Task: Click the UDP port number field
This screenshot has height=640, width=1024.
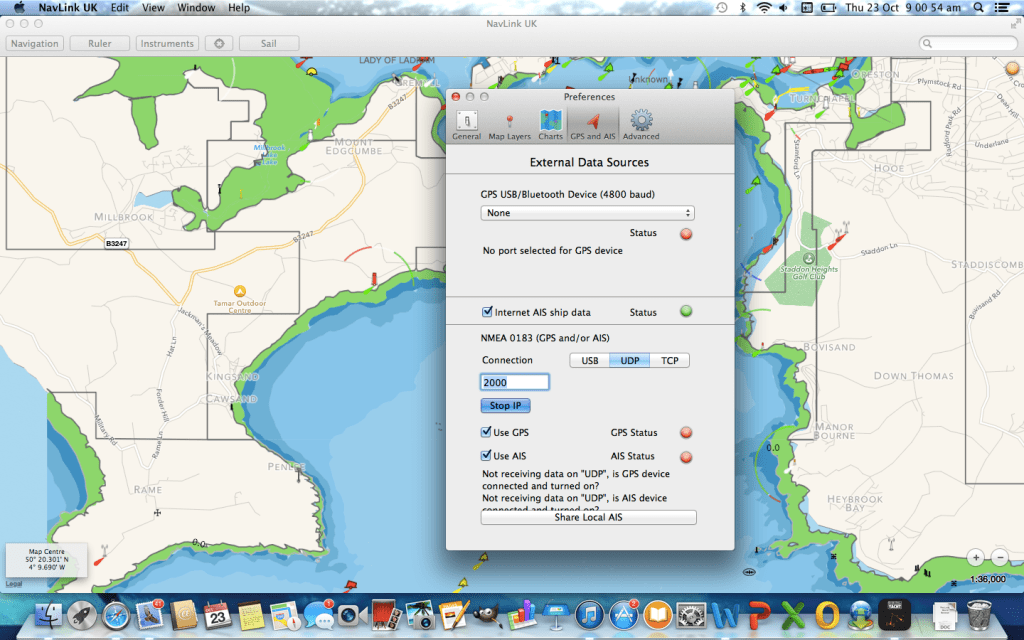Action: pos(515,382)
